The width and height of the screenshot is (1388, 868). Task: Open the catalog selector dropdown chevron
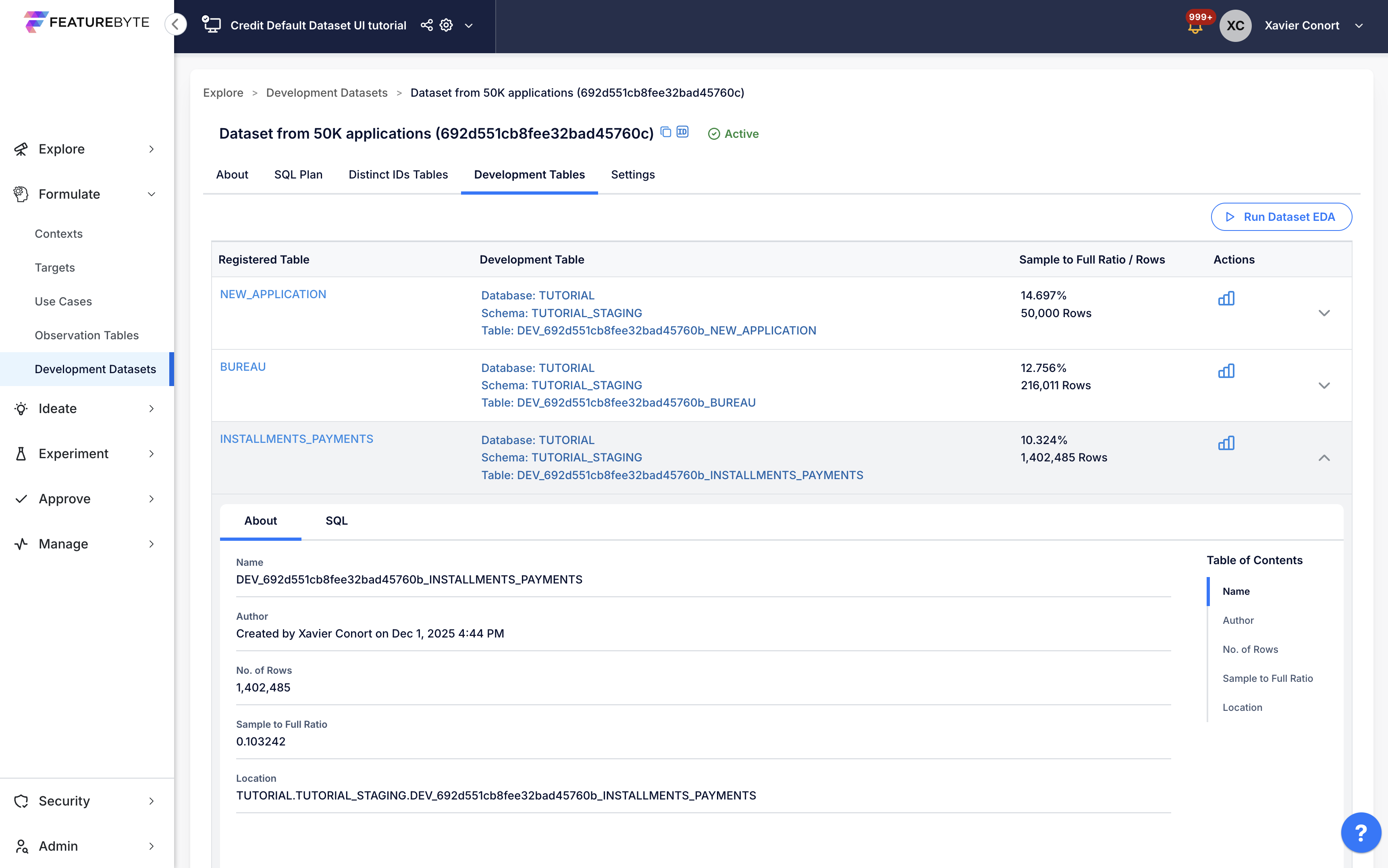coord(468,26)
